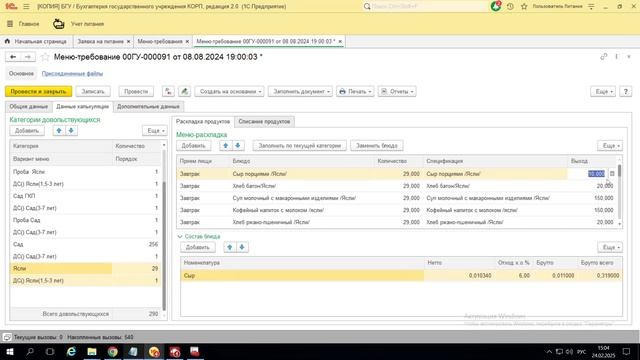
Task: Switch to Данные калькуляции tab
Action: [x=82, y=107]
